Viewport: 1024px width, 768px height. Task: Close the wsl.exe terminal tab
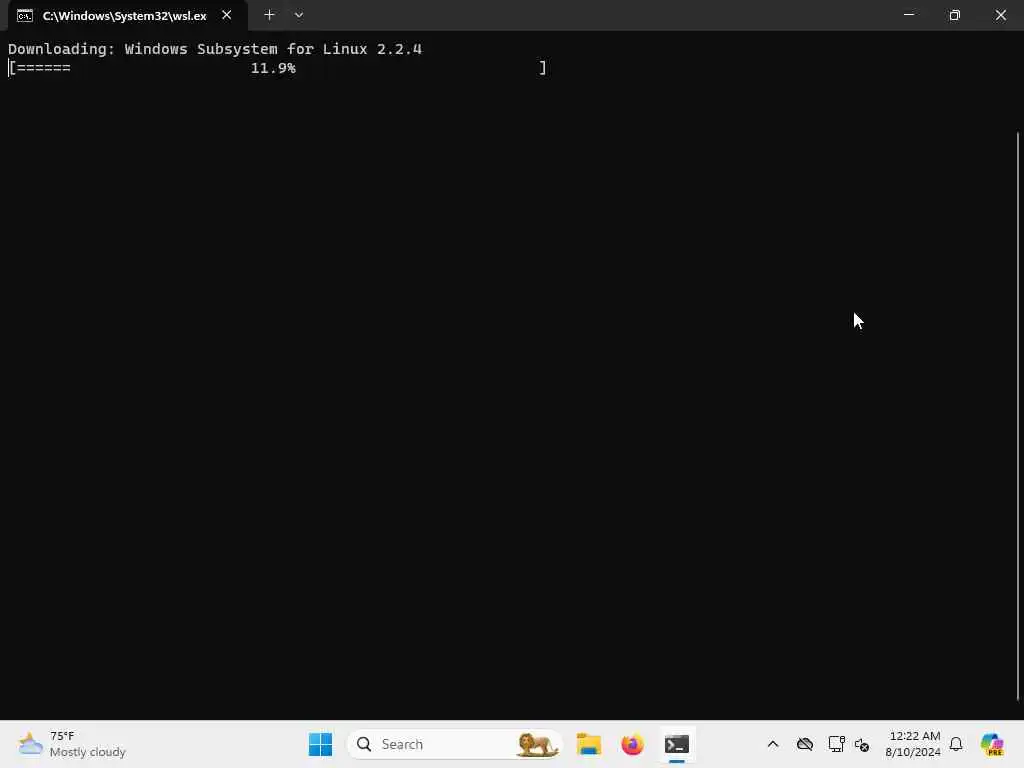[x=227, y=15]
